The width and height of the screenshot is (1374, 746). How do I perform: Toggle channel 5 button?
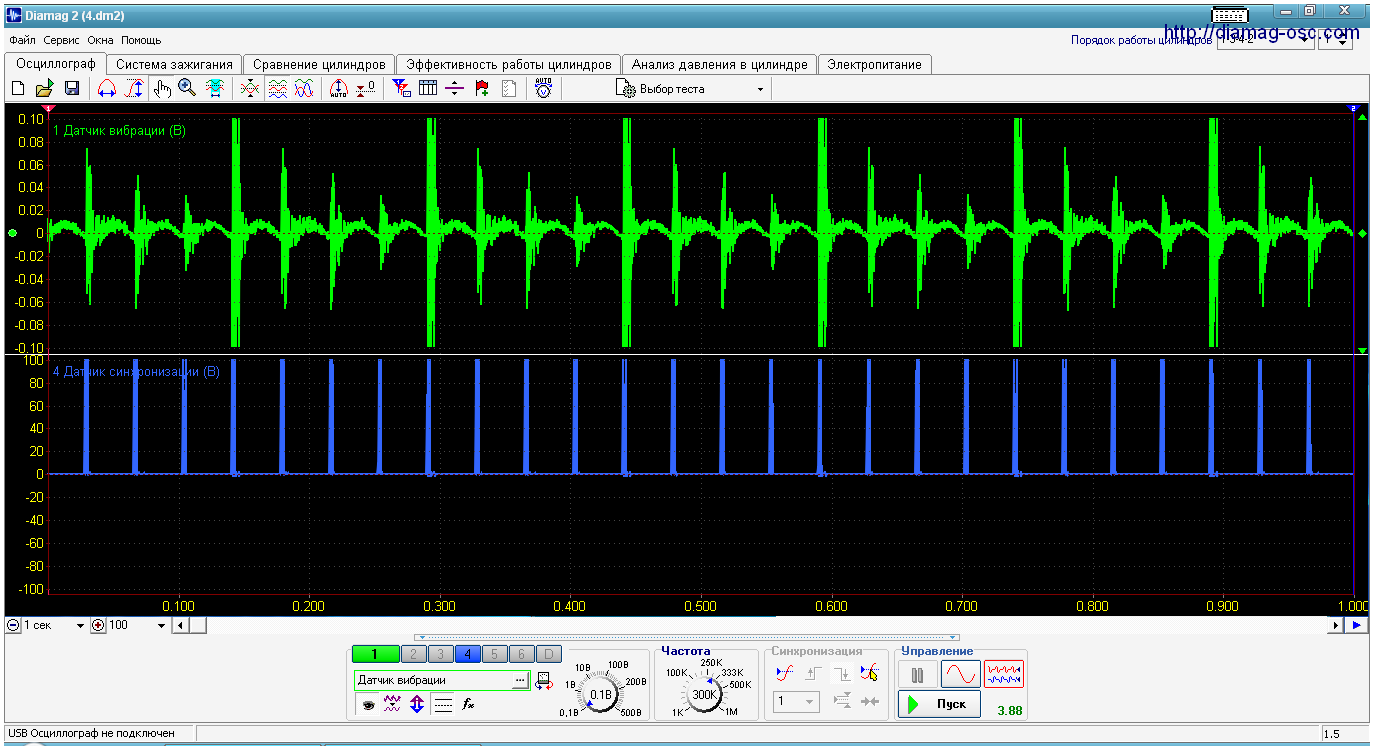click(x=494, y=654)
